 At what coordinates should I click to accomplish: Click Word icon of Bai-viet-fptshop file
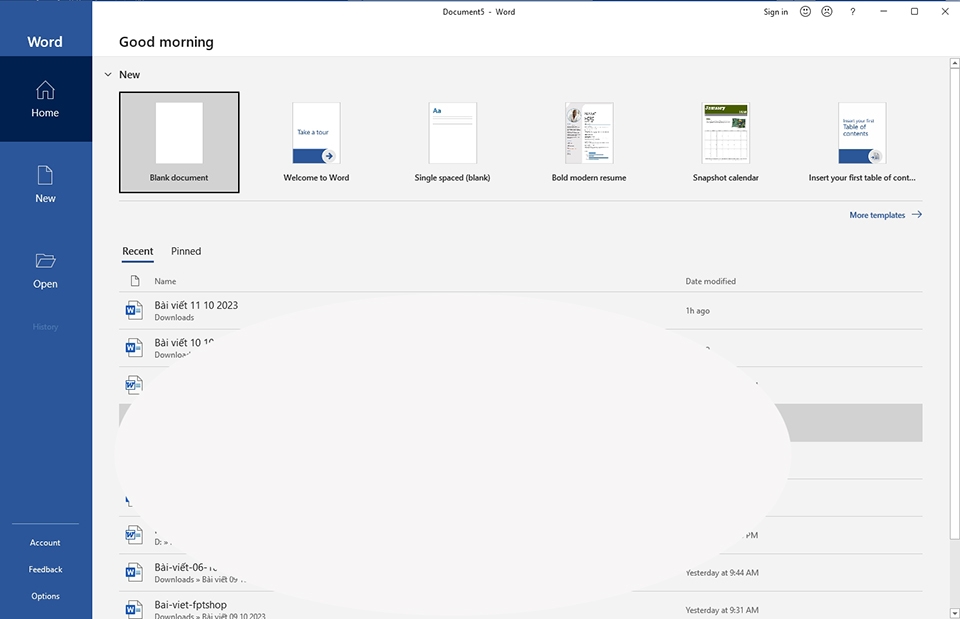click(133, 609)
